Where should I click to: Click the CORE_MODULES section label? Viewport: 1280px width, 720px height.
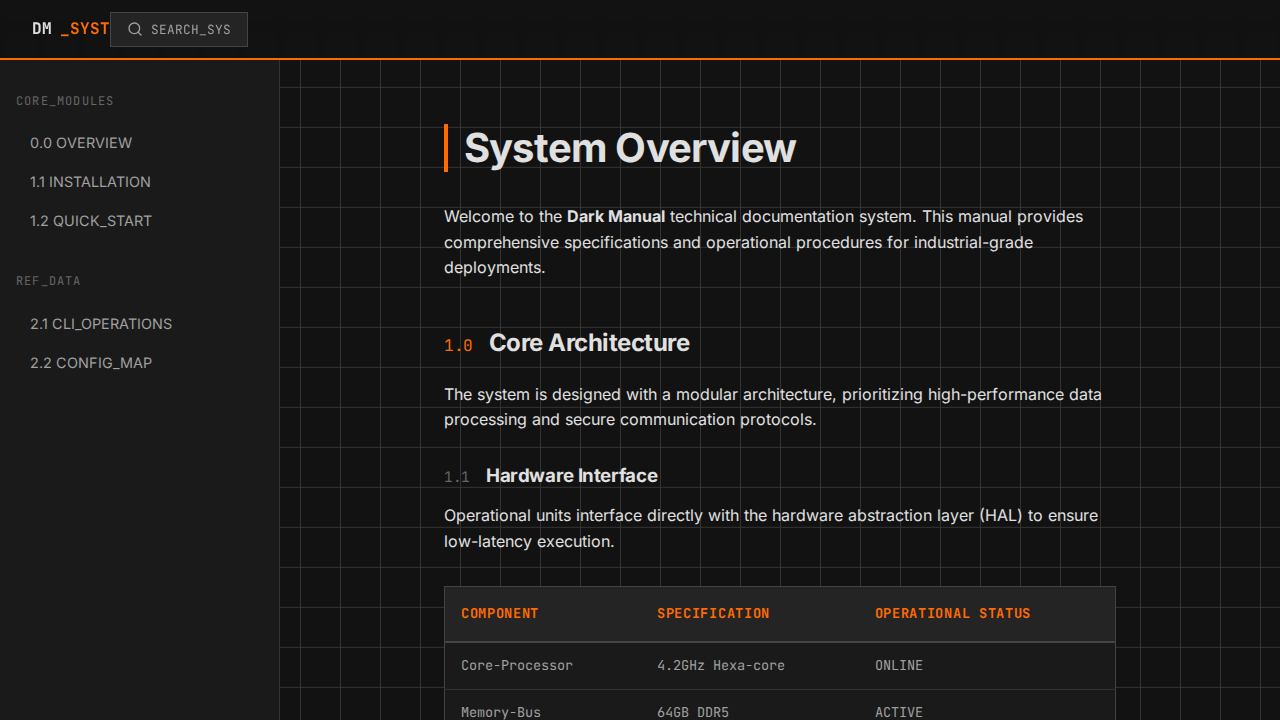pos(65,101)
